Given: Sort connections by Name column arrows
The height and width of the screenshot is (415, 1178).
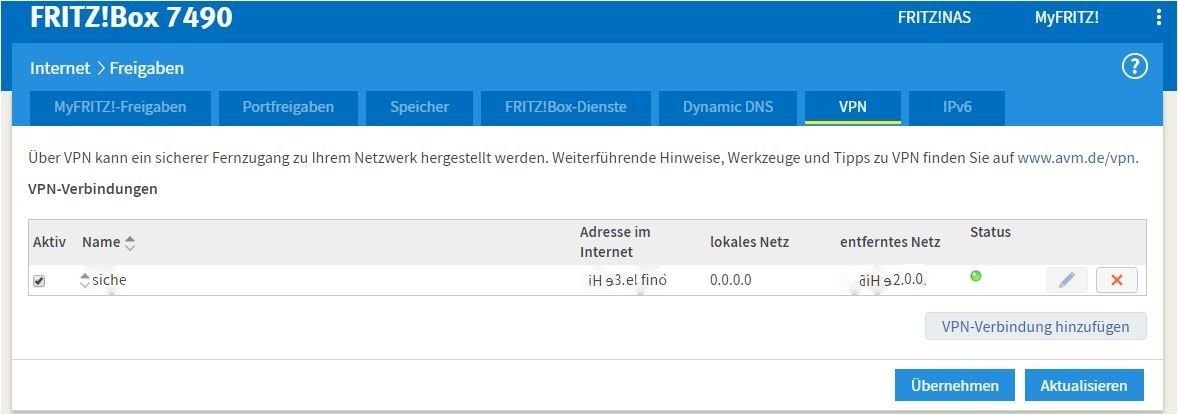Looking at the screenshot, I should click(x=130, y=243).
